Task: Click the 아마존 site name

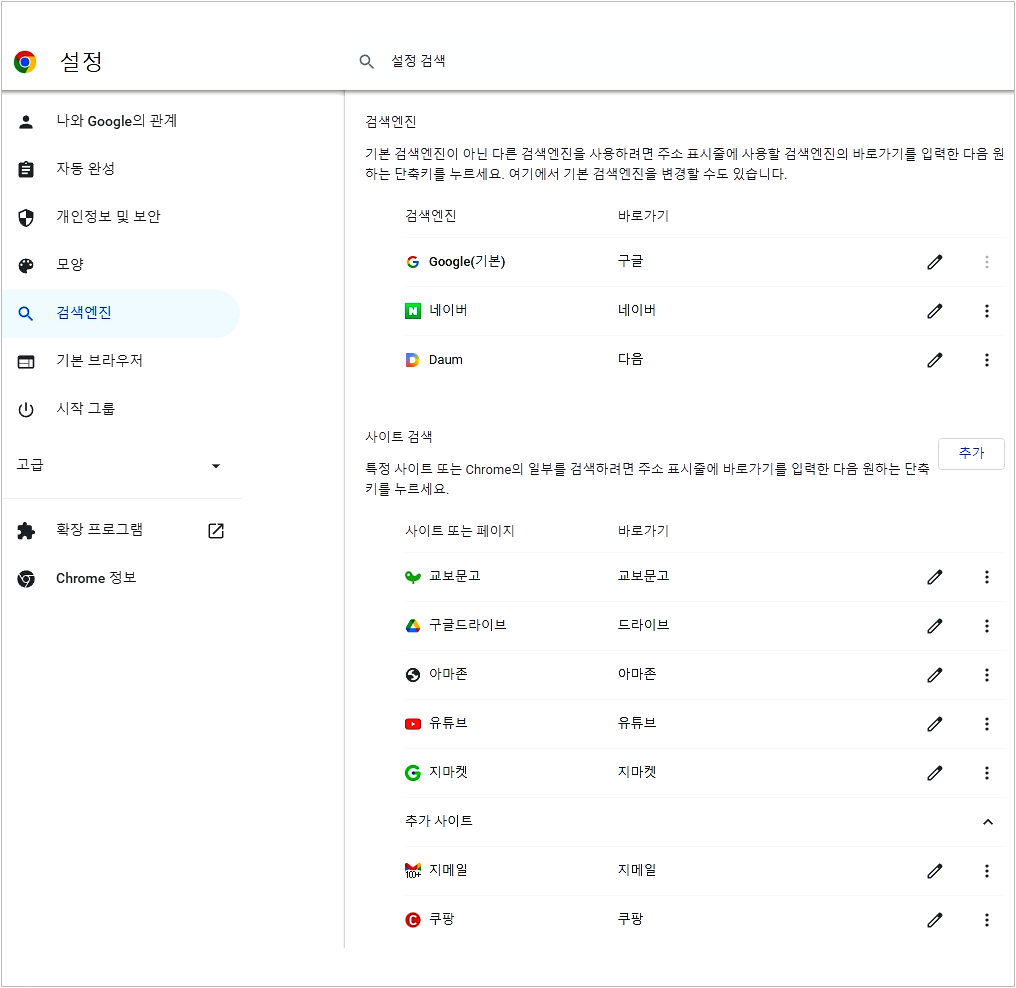Action: [x=448, y=674]
